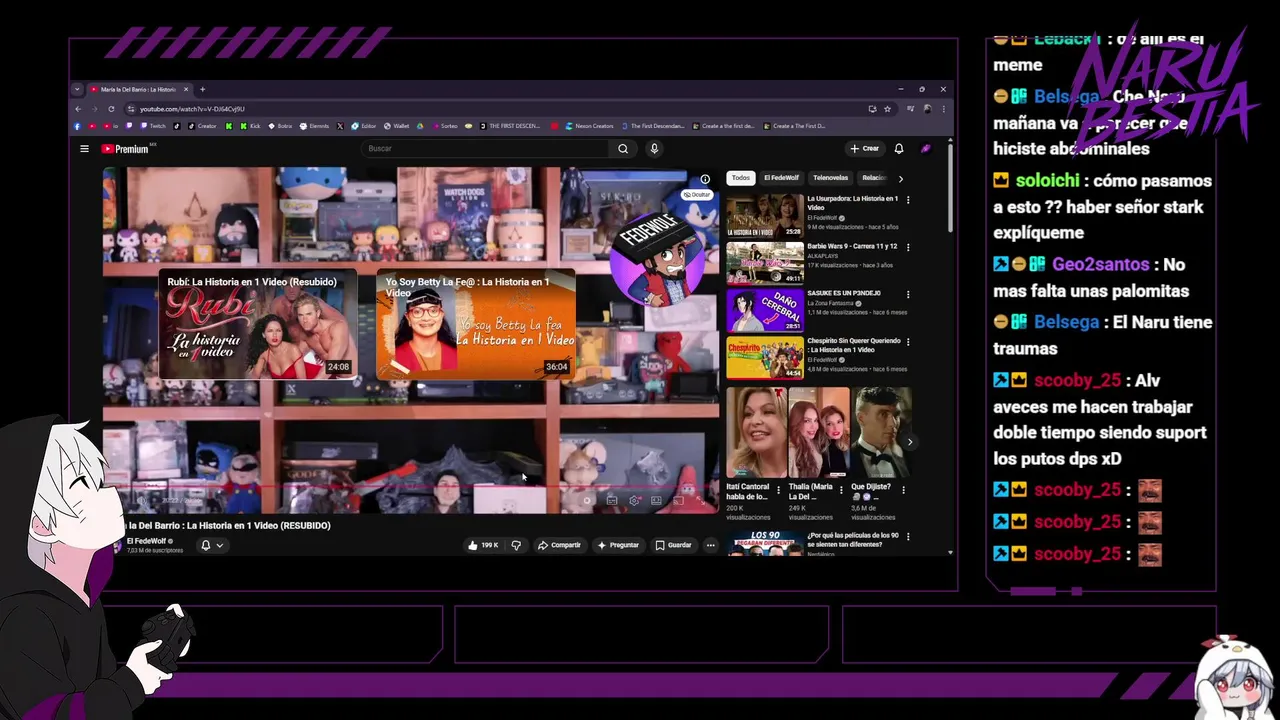Open the YouTube notifications bell
Image resolution: width=1280 pixels, height=720 pixels.
(x=899, y=148)
